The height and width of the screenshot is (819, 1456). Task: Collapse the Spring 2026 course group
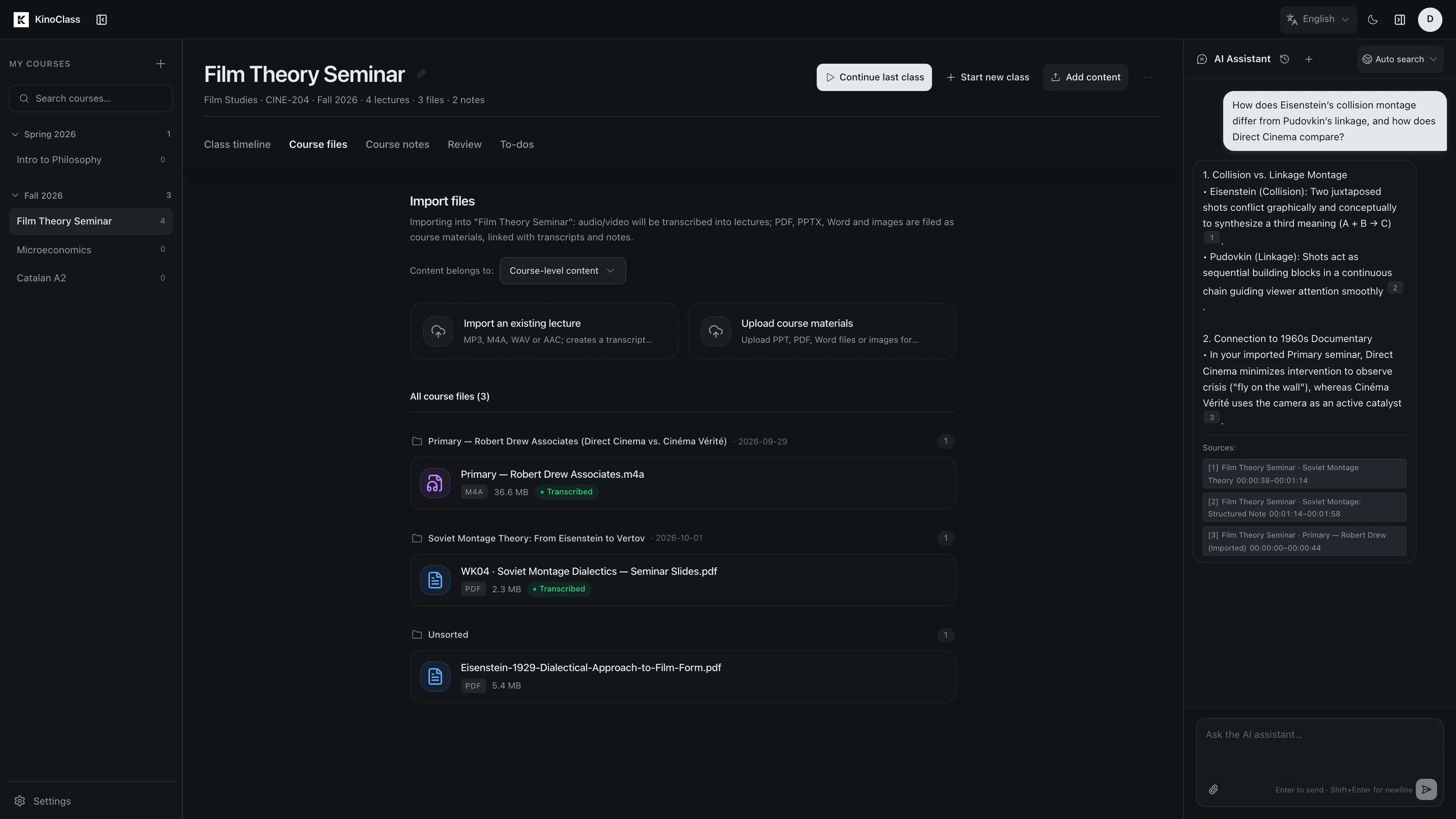tap(15, 134)
